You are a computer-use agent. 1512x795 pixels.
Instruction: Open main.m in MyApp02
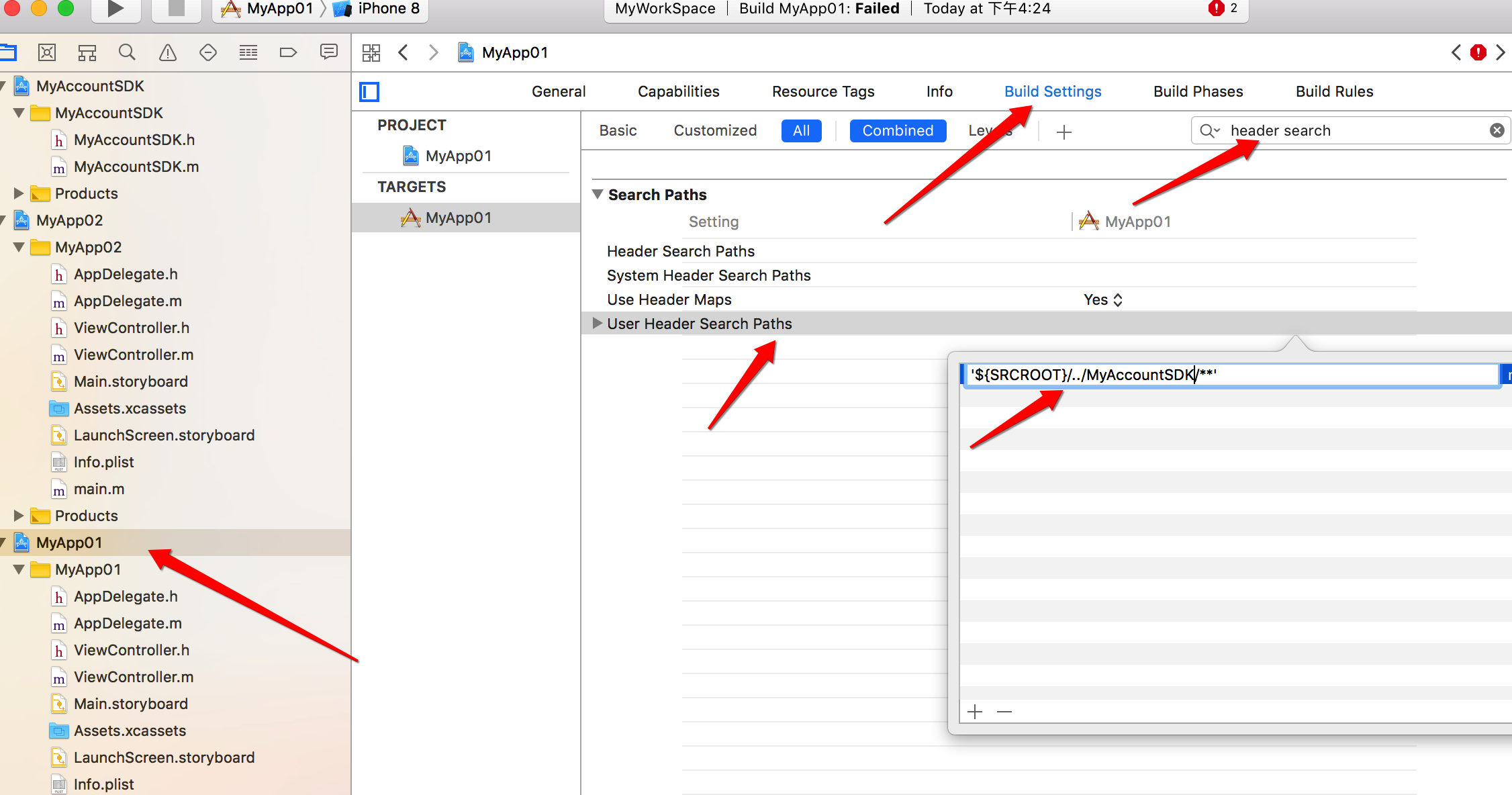pyautogui.click(x=99, y=489)
